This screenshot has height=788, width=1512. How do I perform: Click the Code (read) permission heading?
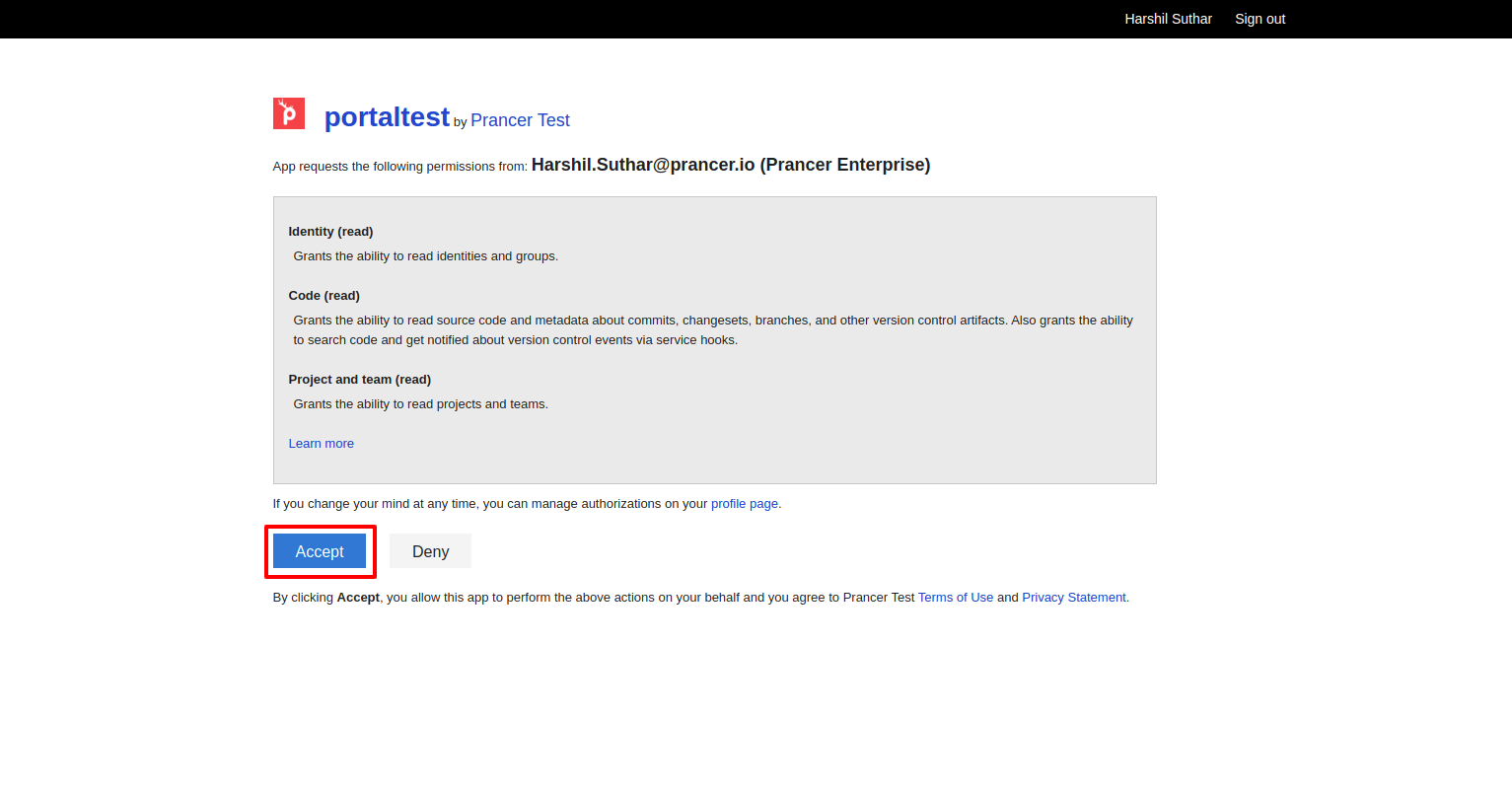click(x=324, y=296)
